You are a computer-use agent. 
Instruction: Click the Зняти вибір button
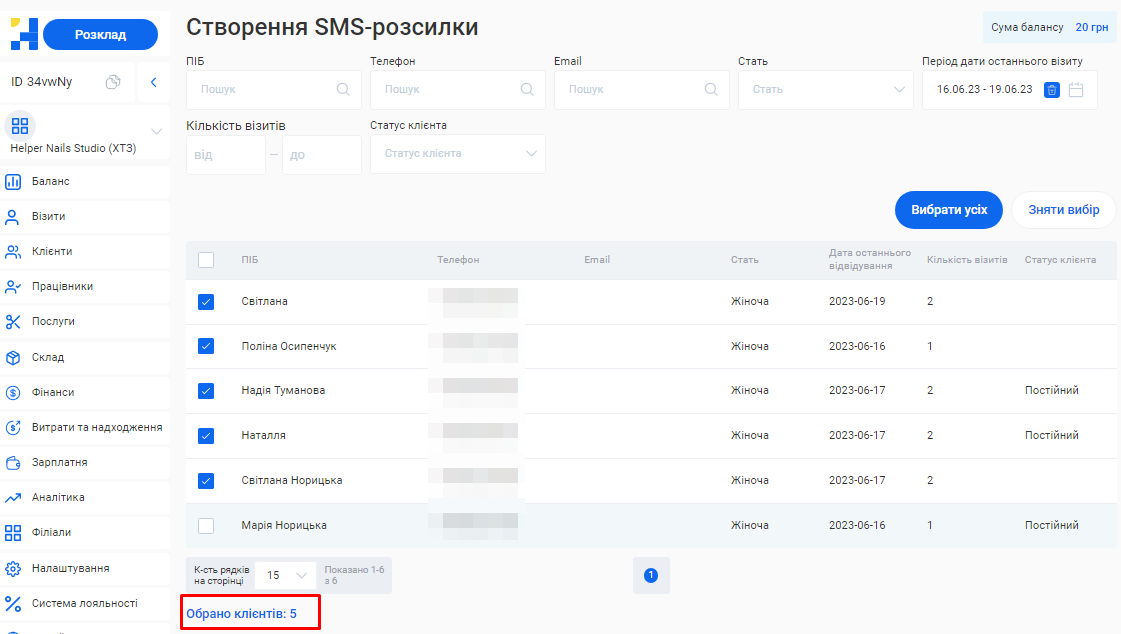click(x=1063, y=210)
